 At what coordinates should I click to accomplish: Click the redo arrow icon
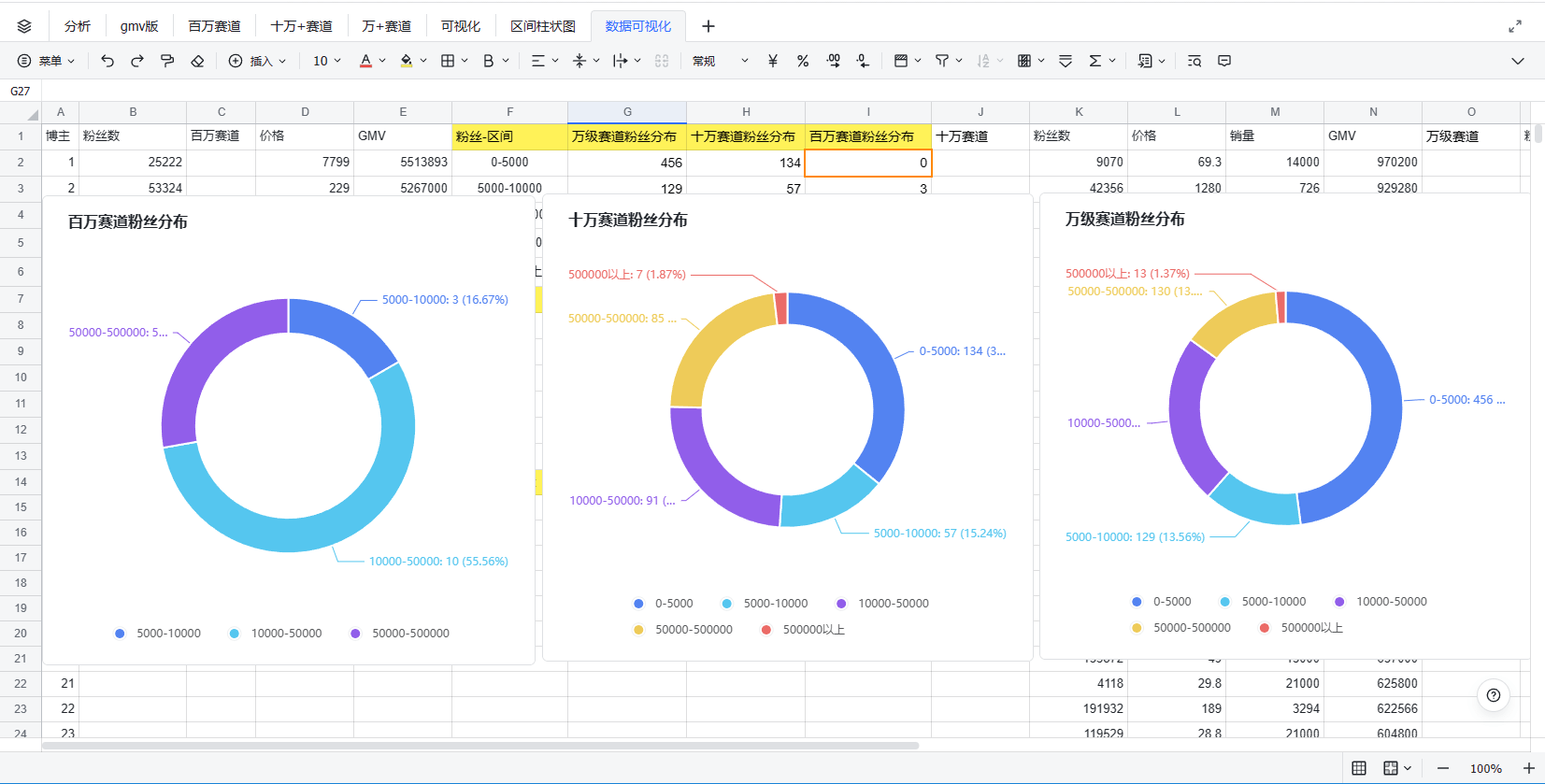(137, 61)
